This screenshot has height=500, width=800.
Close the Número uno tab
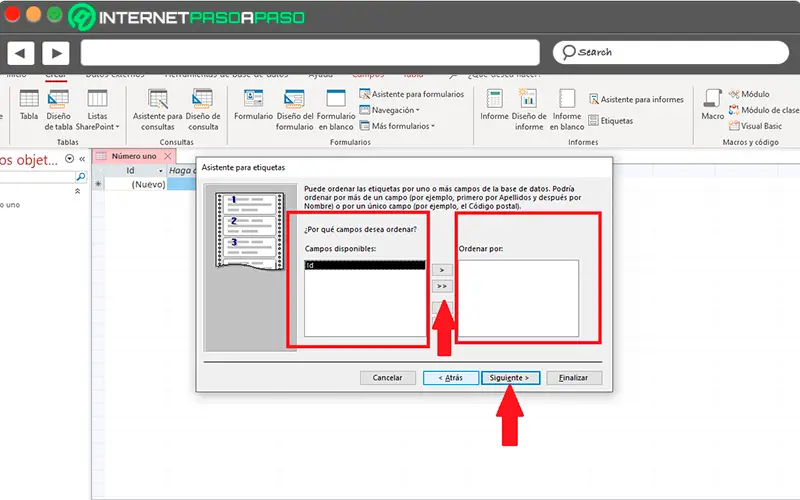(167, 156)
